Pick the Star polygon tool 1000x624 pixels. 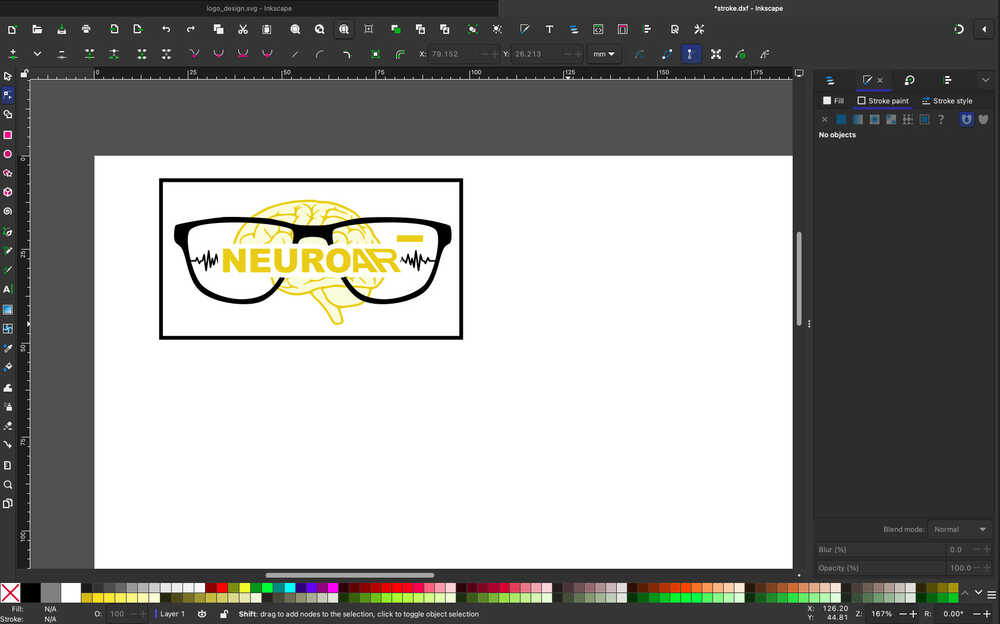[x=8, y=173]
